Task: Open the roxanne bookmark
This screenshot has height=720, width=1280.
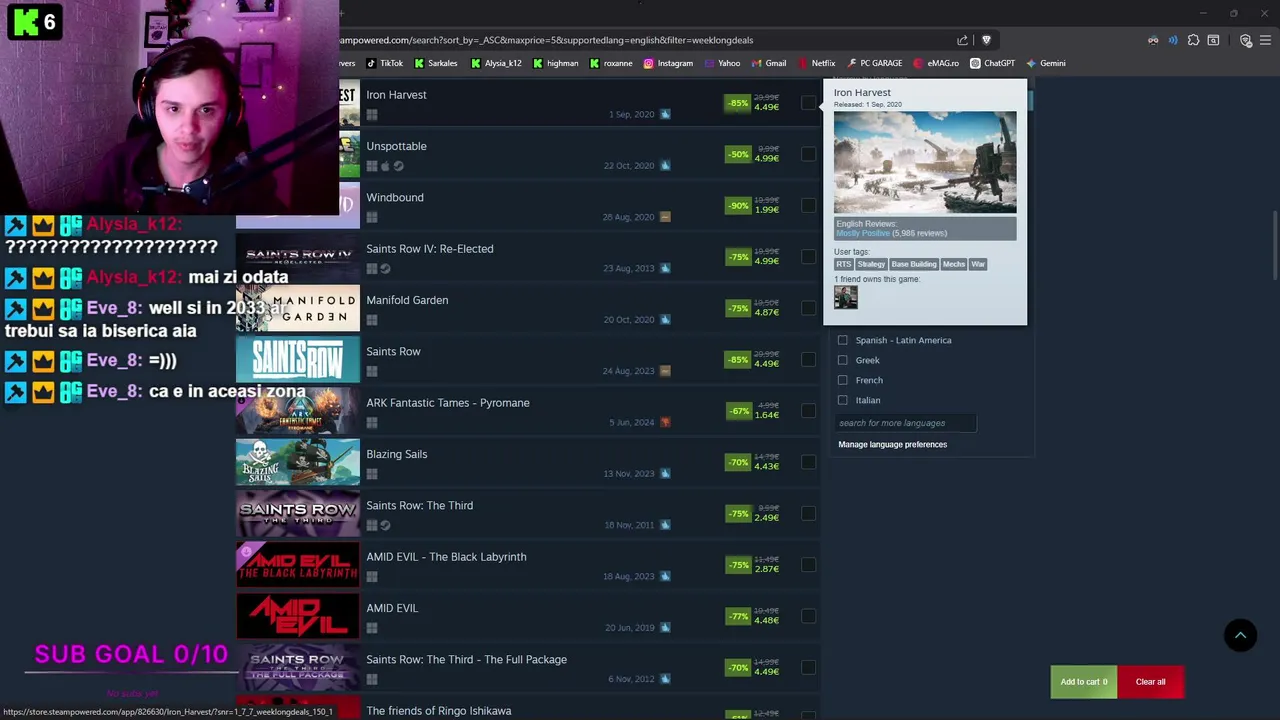Action: coord(611,63)
